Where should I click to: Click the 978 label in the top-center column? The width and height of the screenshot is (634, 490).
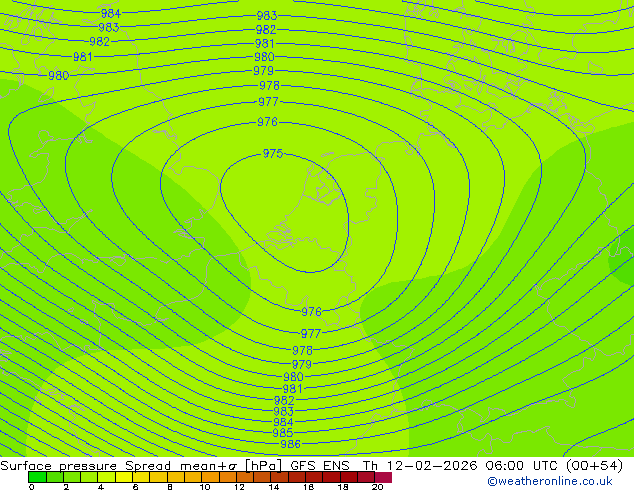pyautogui.click(x=269, y=86)
